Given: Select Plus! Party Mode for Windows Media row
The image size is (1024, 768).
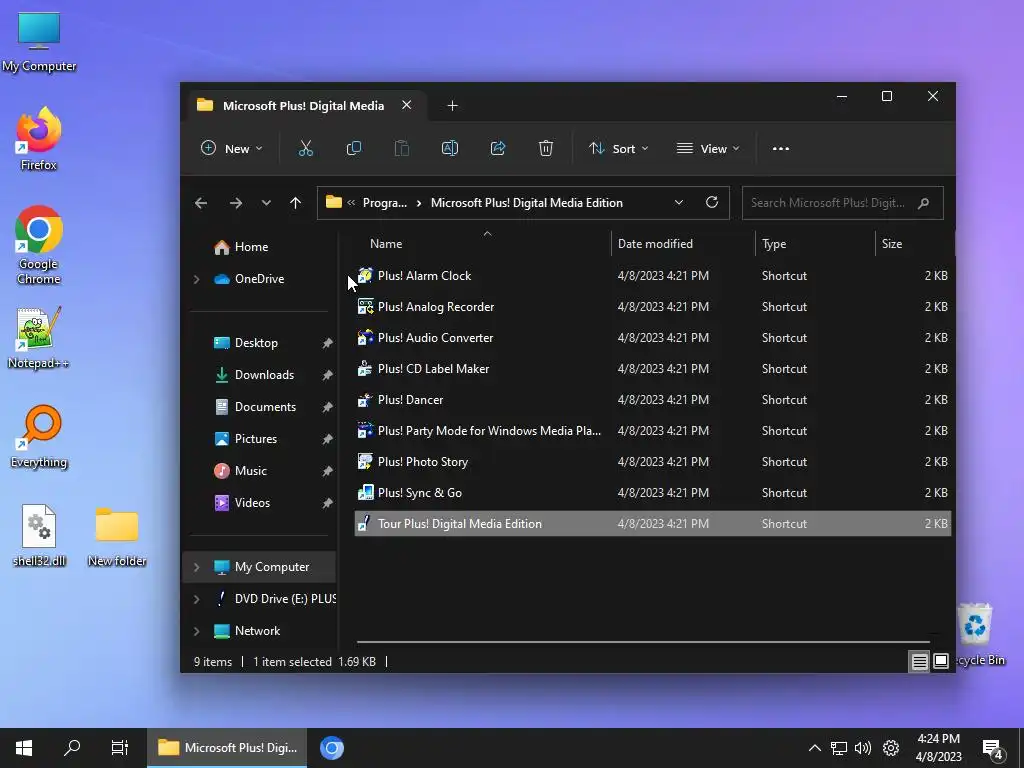Looking at the screenshot, I should point(652,430).
